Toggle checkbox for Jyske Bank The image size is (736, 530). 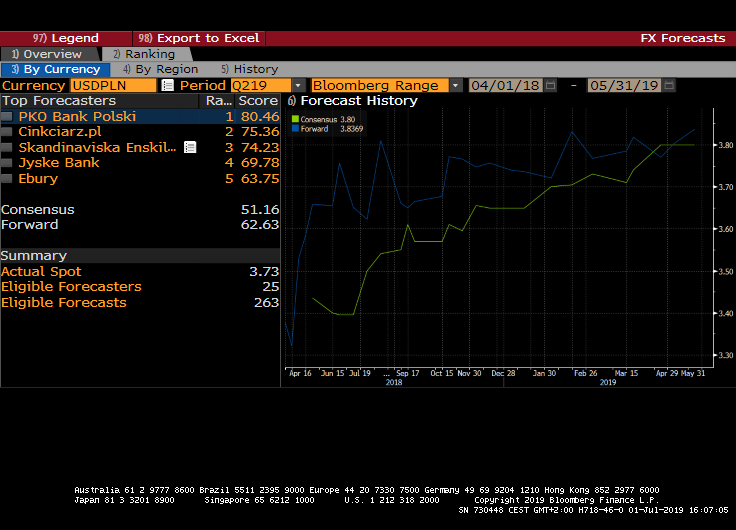tap(7, 163)
